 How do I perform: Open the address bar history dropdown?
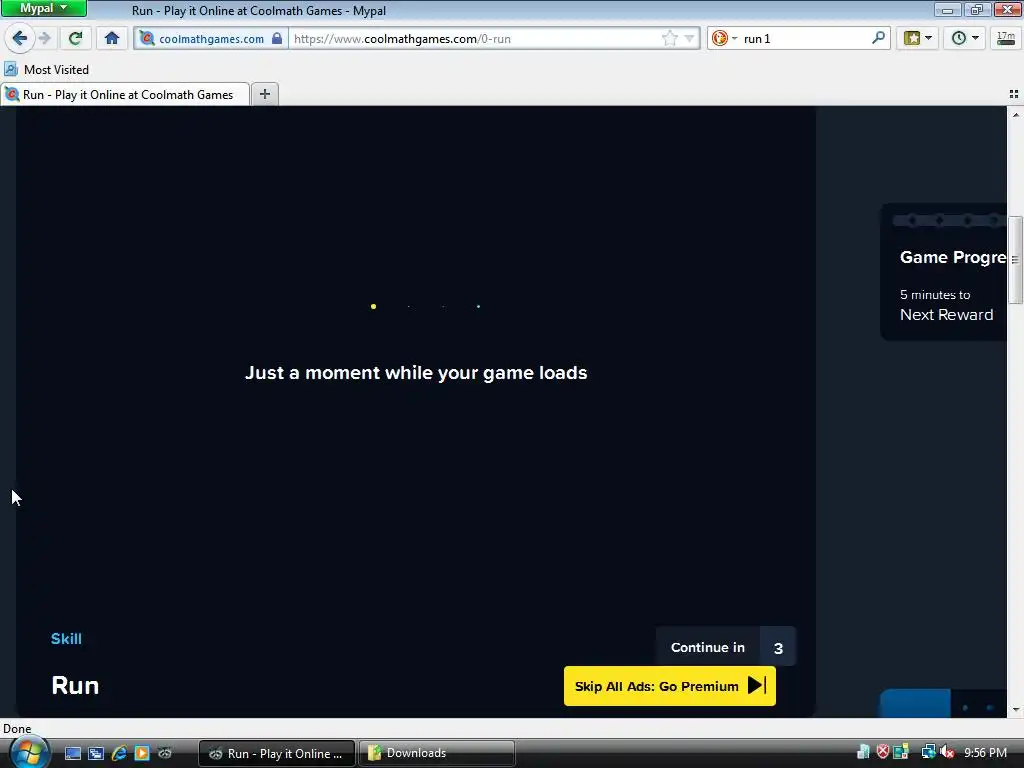(689, 39)
